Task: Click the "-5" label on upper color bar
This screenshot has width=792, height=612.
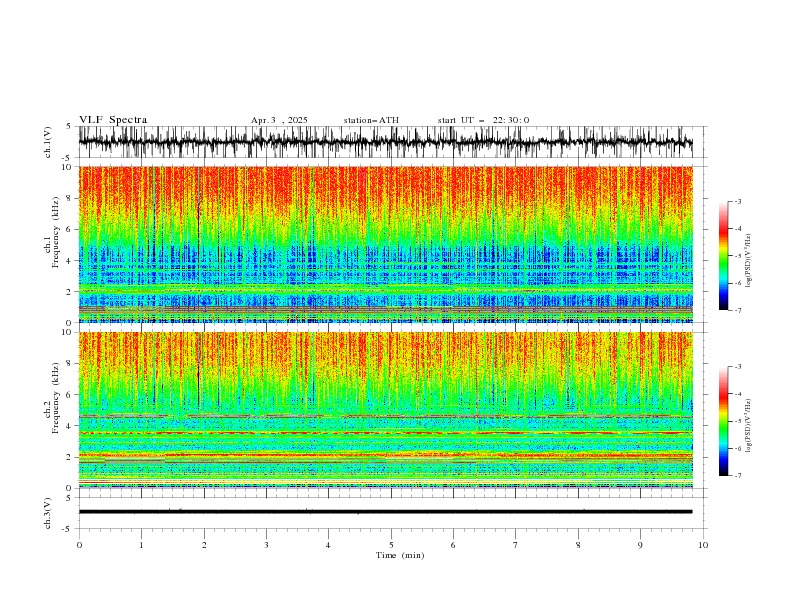Action: (x=737, y=256)
